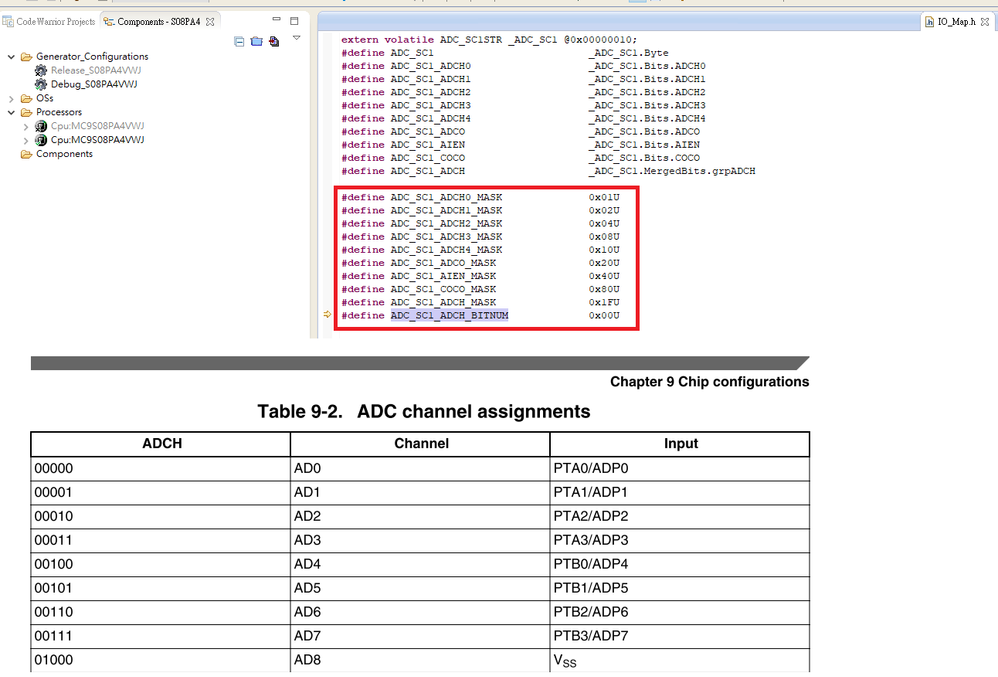Click highlighted ADC_SC1_ADCH_BITNUM identifier
The image size is (998, 677).
click(449, 316)
